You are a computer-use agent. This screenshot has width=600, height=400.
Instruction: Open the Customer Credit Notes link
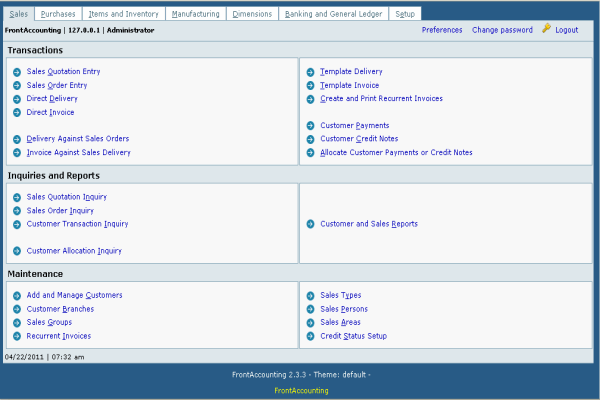[359, 139]
